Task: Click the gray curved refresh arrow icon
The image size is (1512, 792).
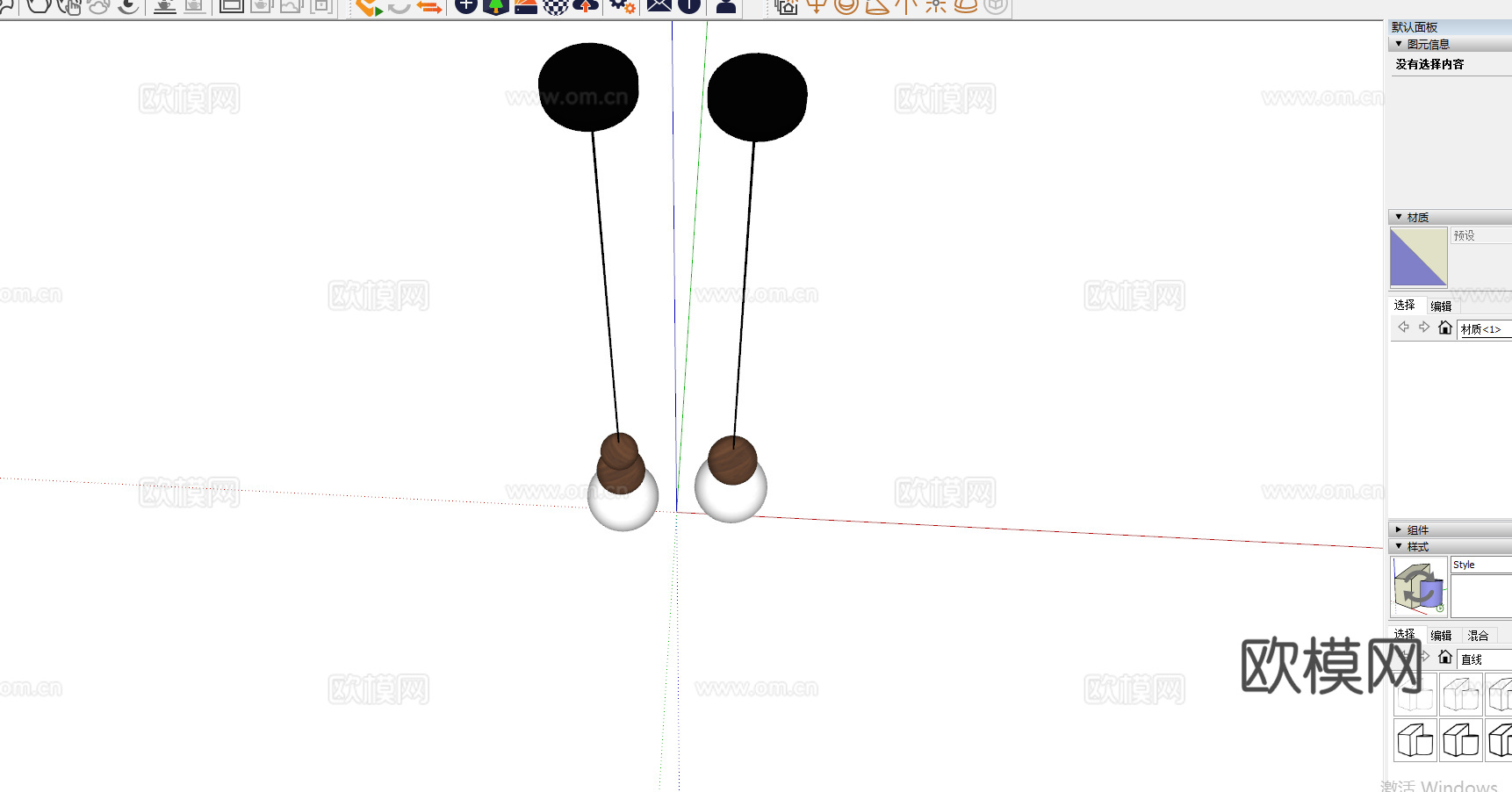Action: click(x=400, y=5)
